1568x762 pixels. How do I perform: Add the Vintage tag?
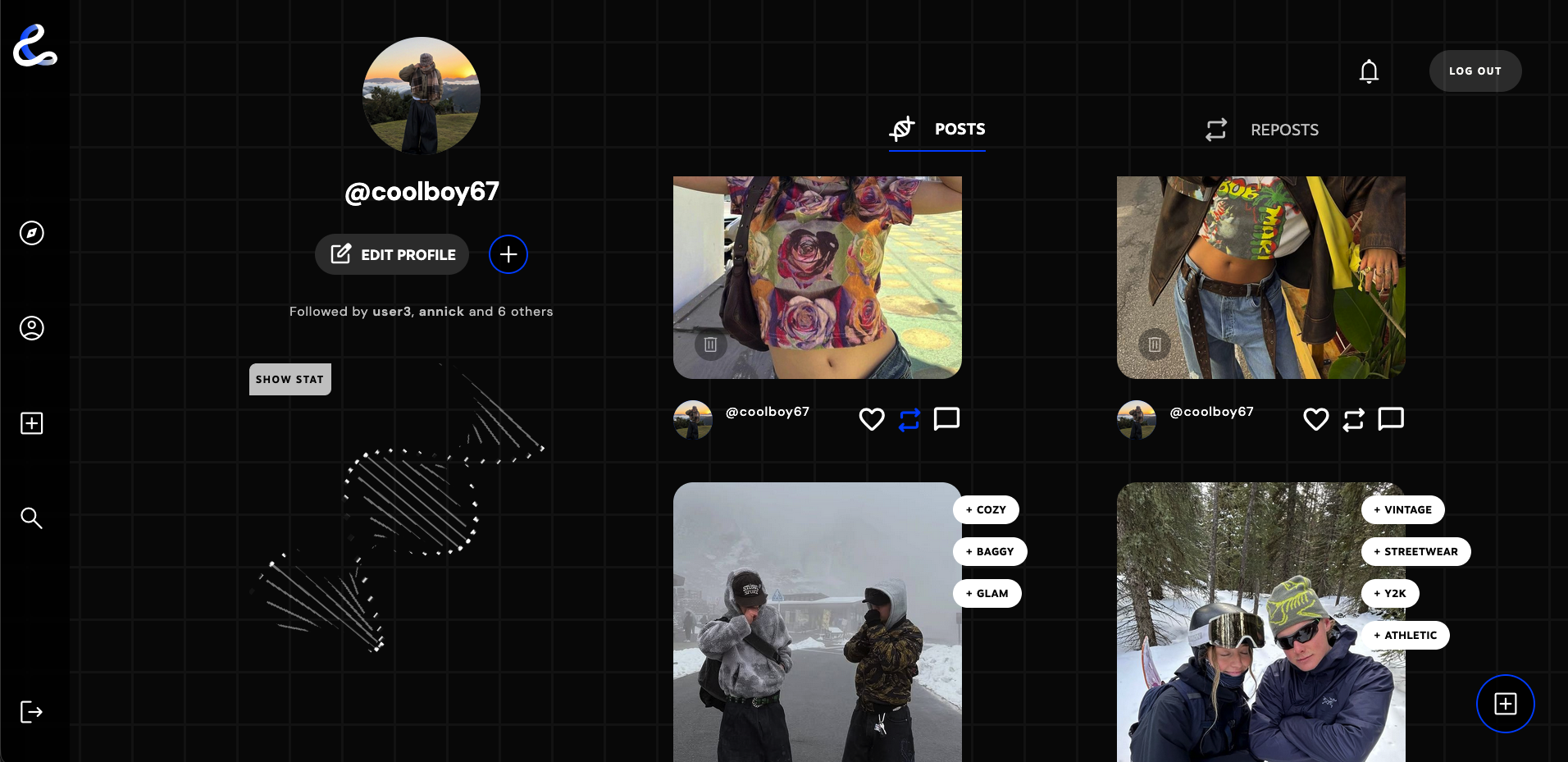pos(1403,509)
